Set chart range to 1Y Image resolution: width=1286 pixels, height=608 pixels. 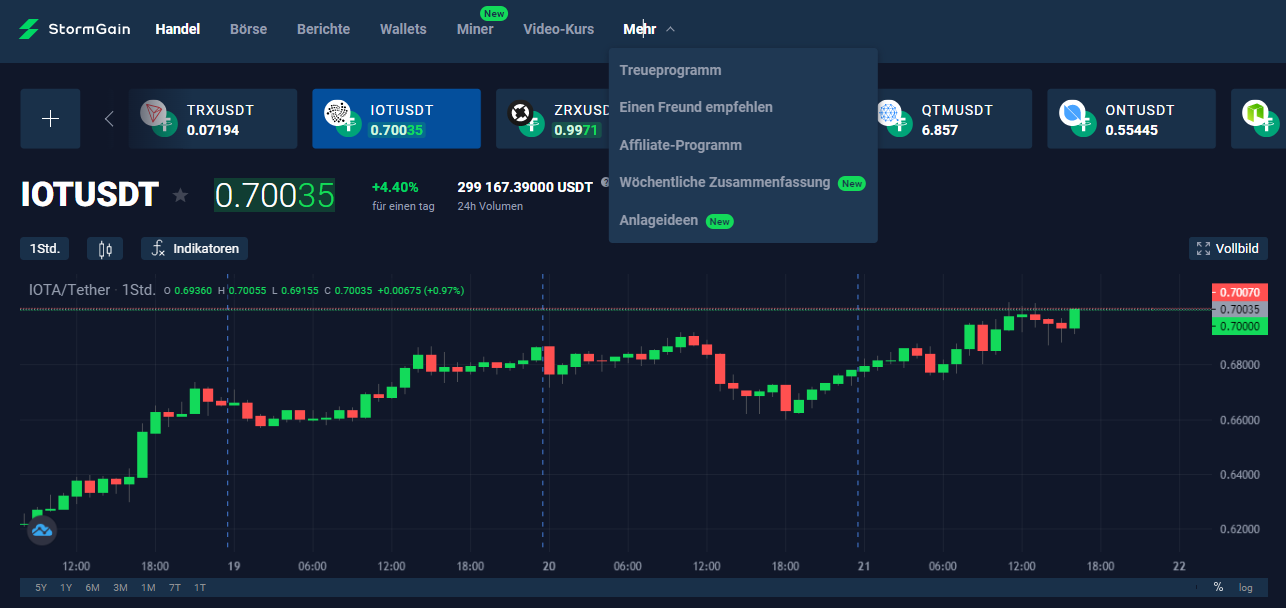[x=66, y=587]
